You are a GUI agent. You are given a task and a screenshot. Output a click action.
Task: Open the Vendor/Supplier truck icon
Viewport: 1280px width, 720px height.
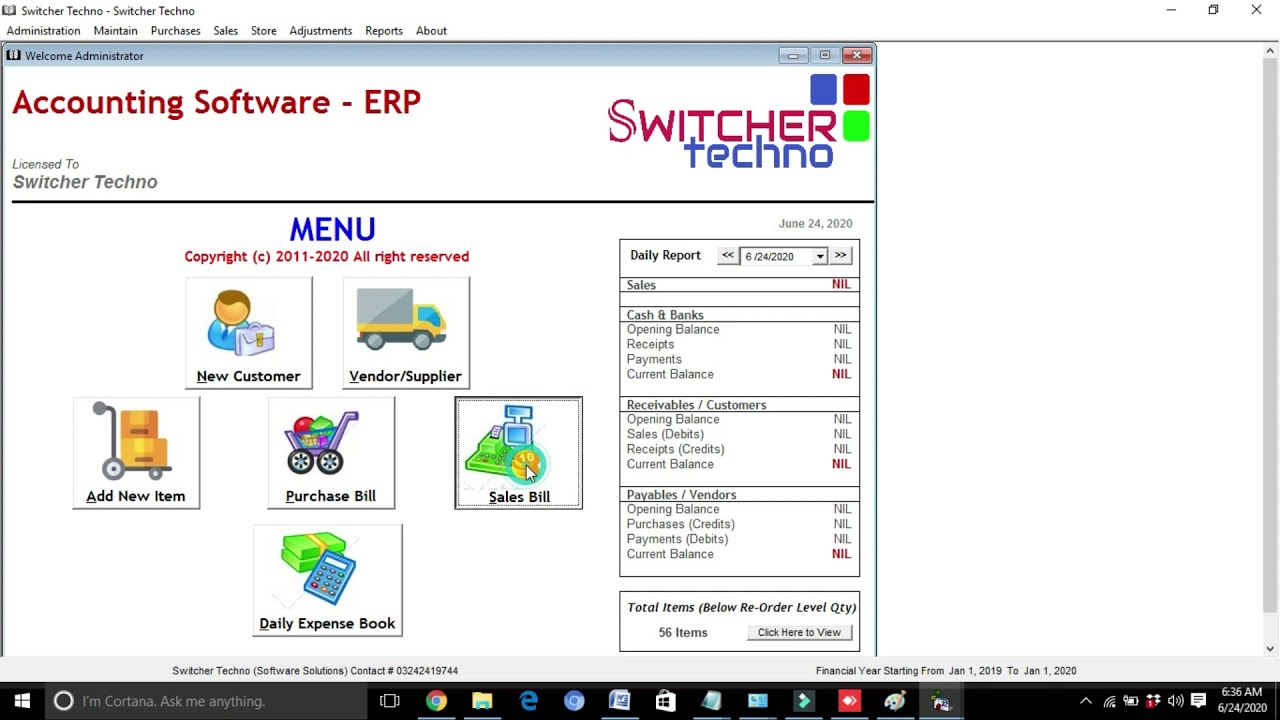click(x=406, y=333)
